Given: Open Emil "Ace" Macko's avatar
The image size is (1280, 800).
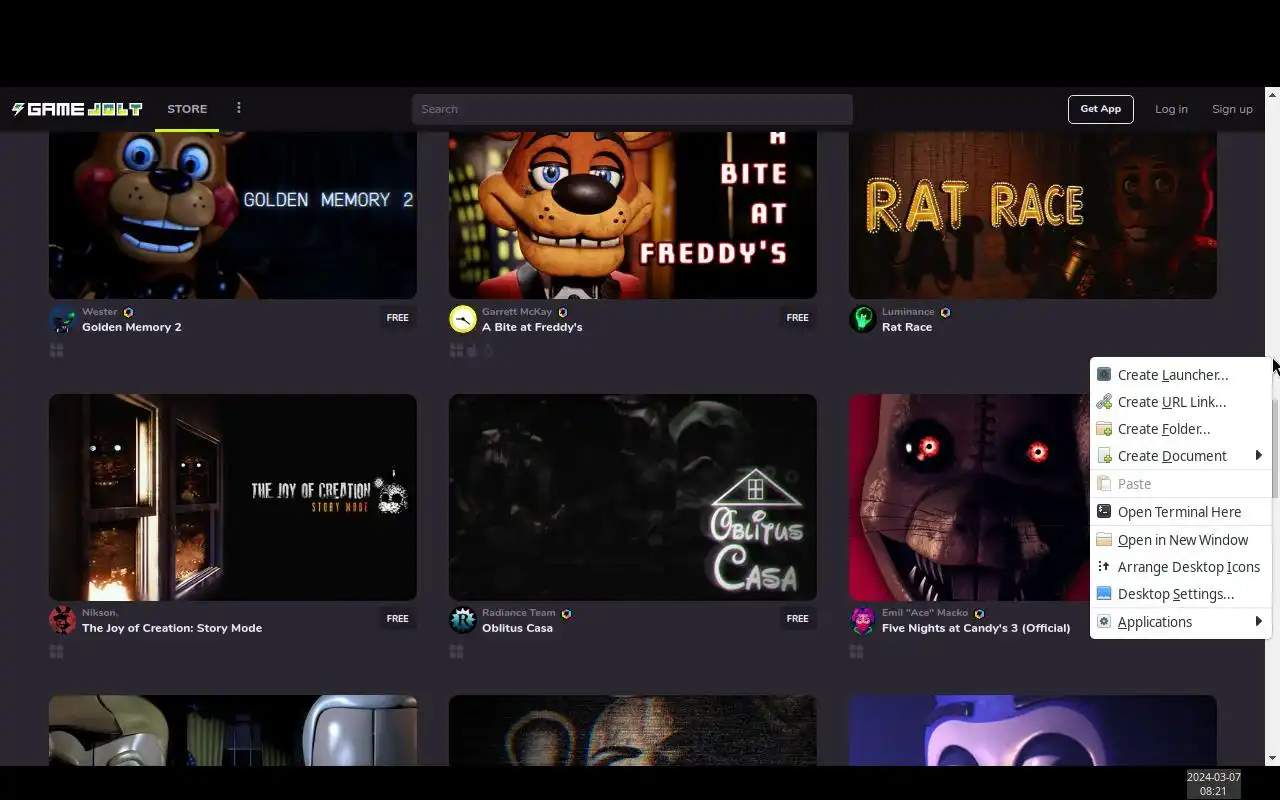Looking at the screenshot, I should click(862, 620).
